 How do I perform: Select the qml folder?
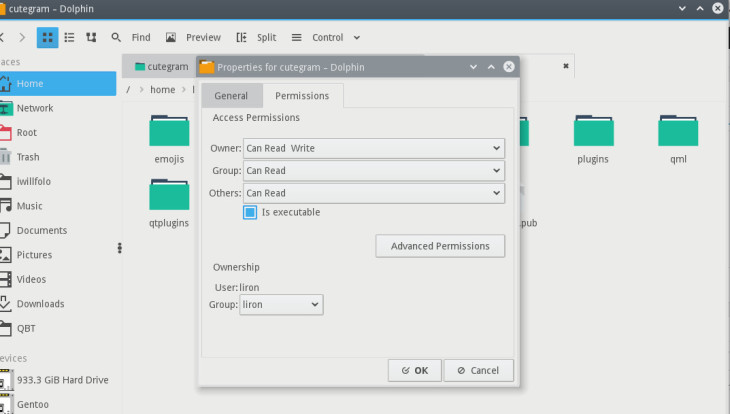coord(678,140)
